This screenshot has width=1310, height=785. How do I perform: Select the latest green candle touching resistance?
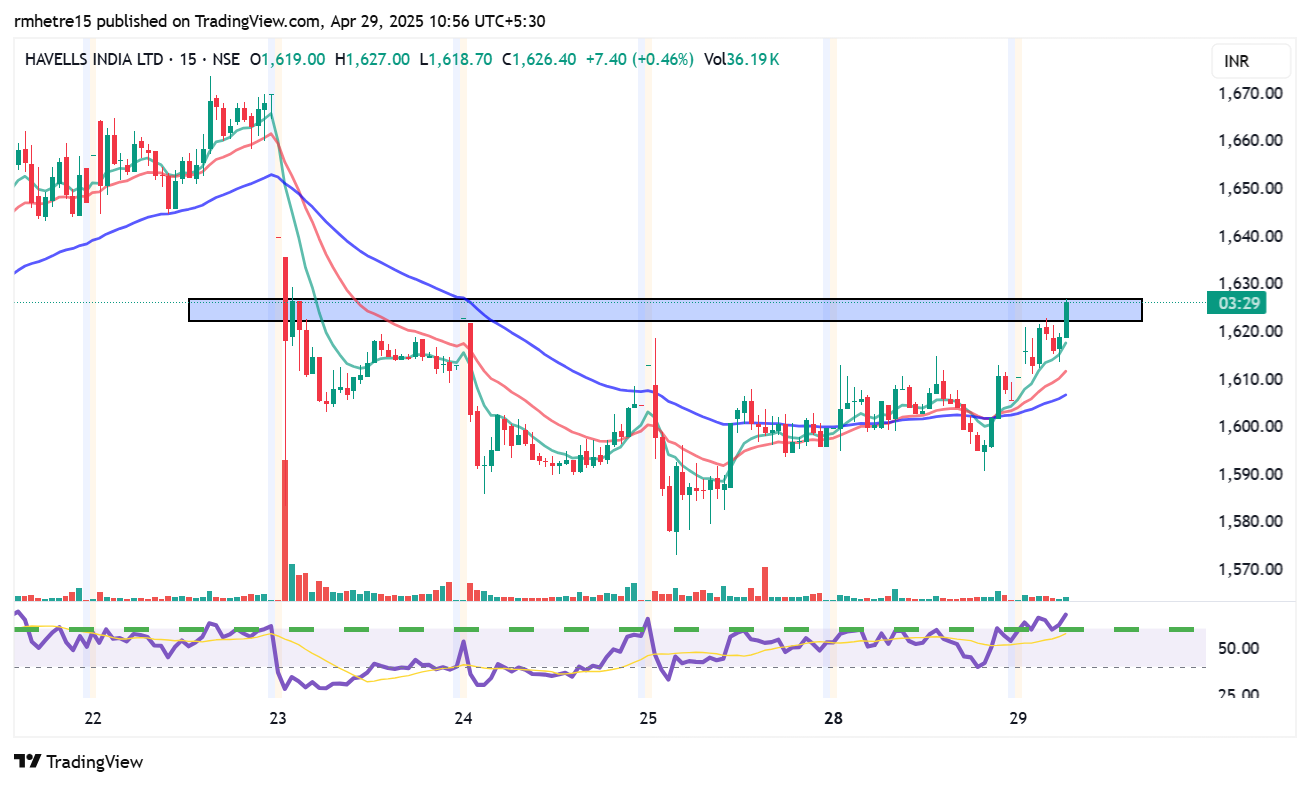(1067, 320)
